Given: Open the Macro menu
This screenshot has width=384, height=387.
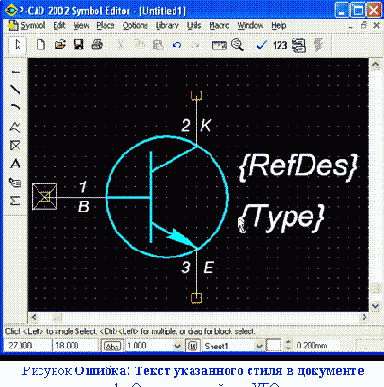Looking at the screenshot, I should (219, 26).
